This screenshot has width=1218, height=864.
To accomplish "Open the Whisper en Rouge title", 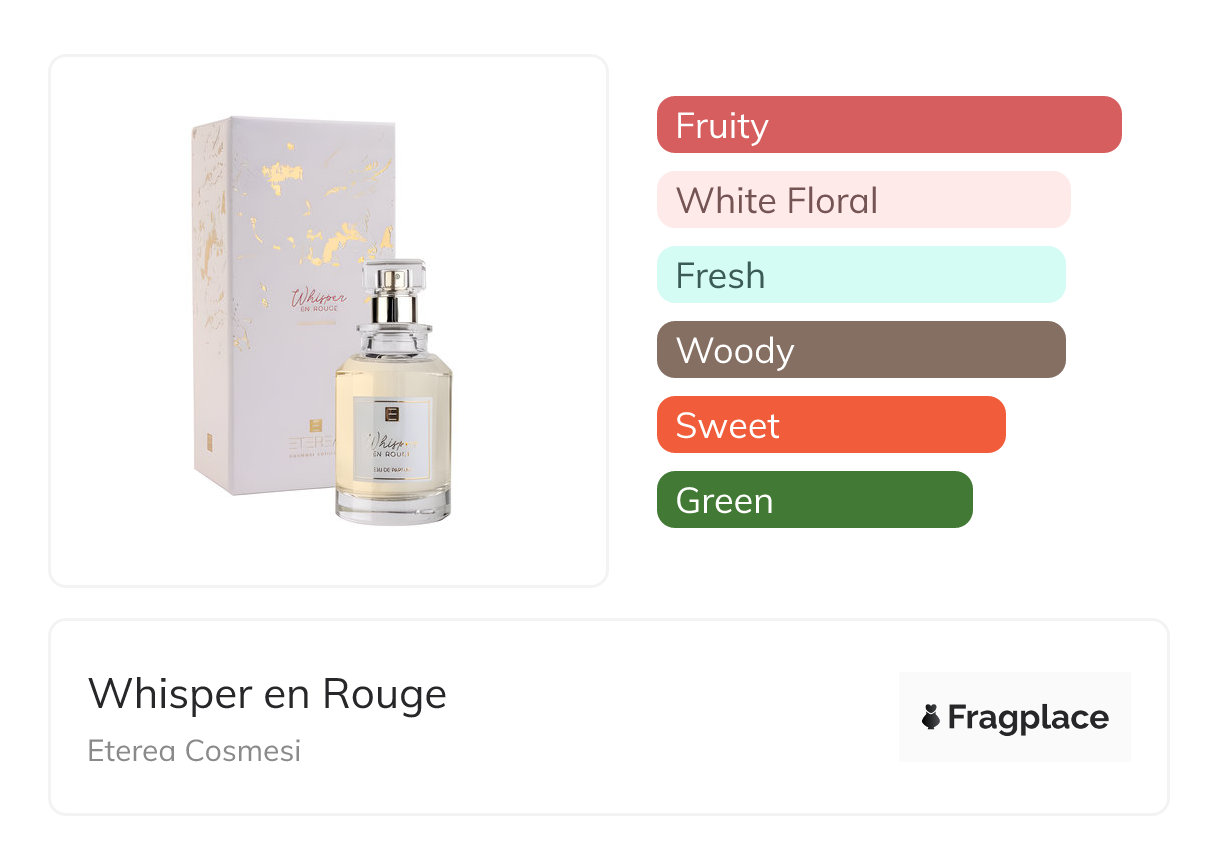I will point(267,693).
